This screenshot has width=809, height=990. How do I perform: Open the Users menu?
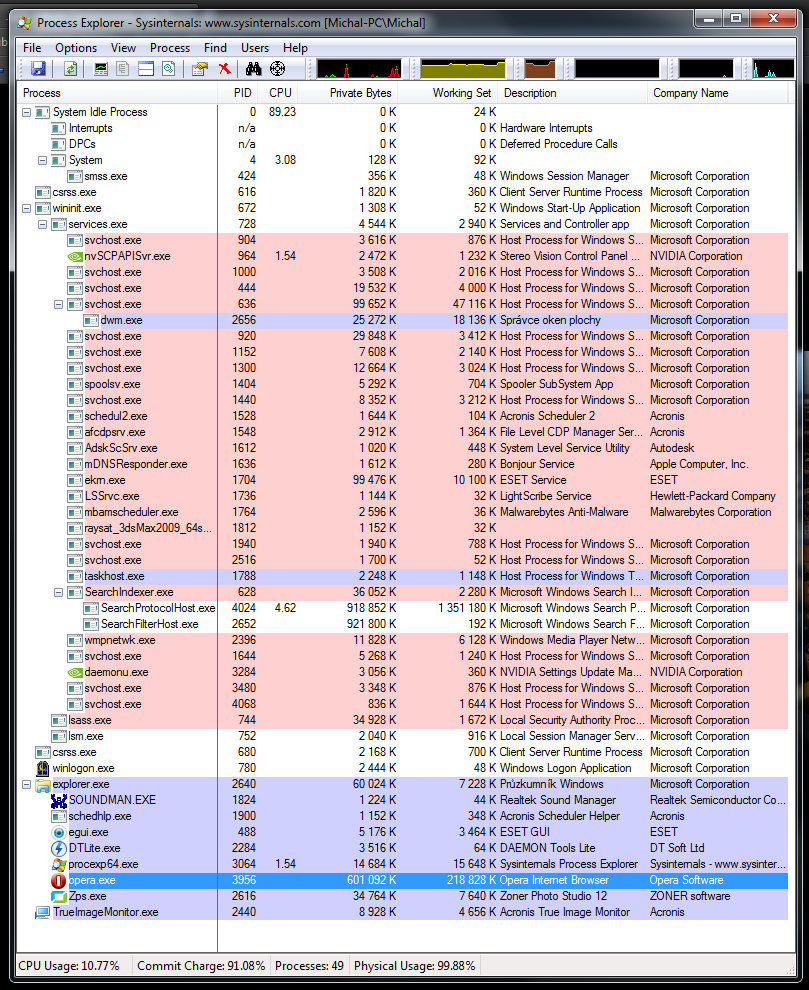coord(255,48)
